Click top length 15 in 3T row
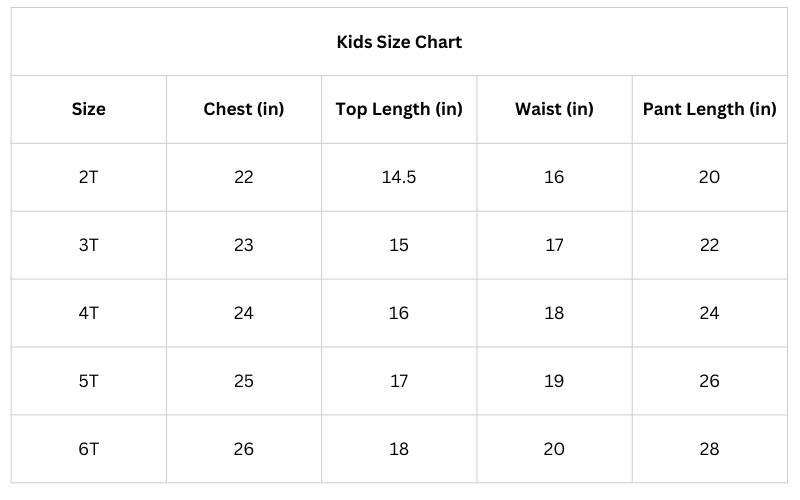Screen dimensions: 800x500 [399, 245]
